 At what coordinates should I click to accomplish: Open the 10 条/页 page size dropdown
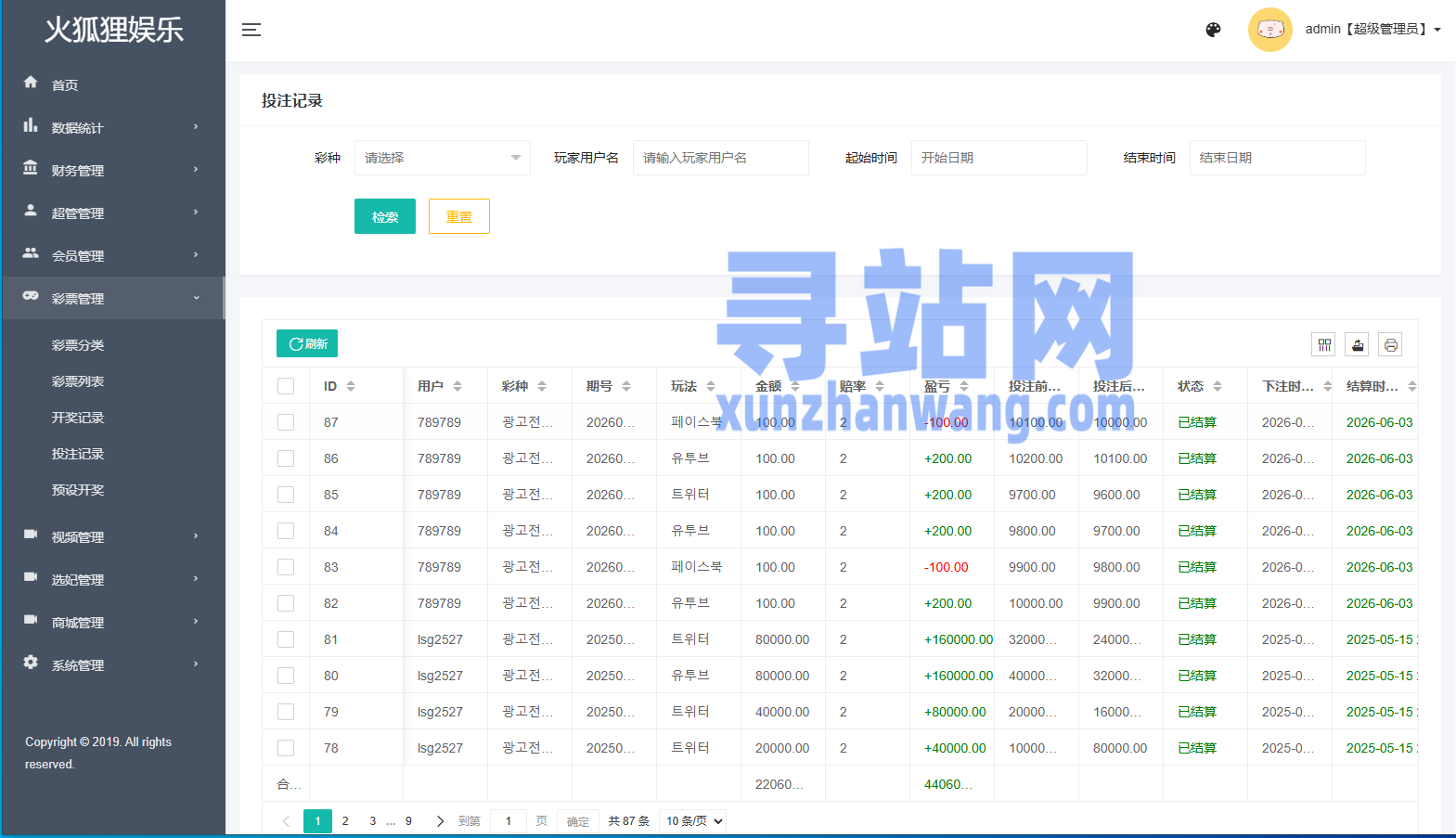tap(693, 821)
